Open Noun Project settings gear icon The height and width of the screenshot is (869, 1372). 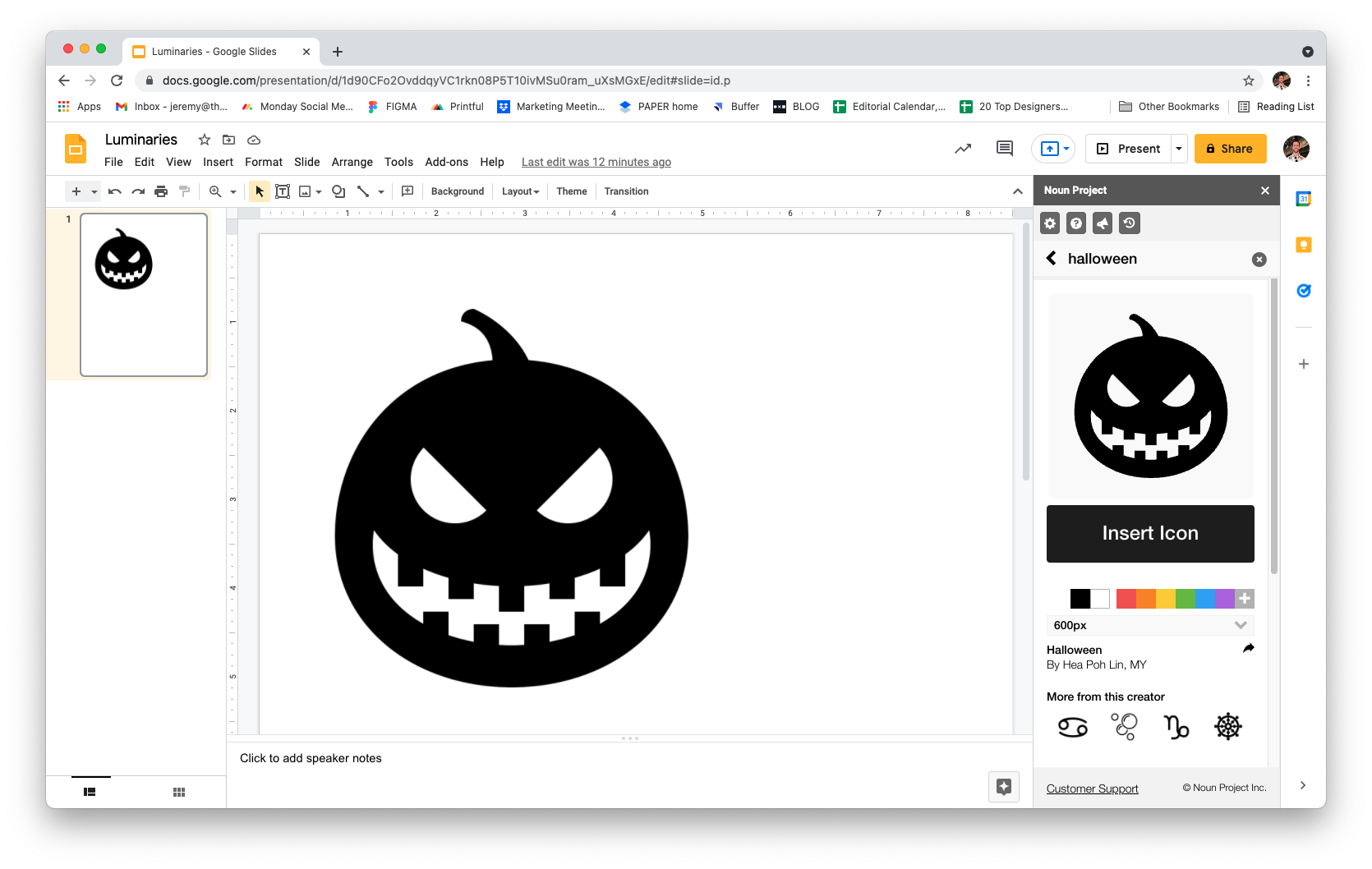pos(1050,223)
